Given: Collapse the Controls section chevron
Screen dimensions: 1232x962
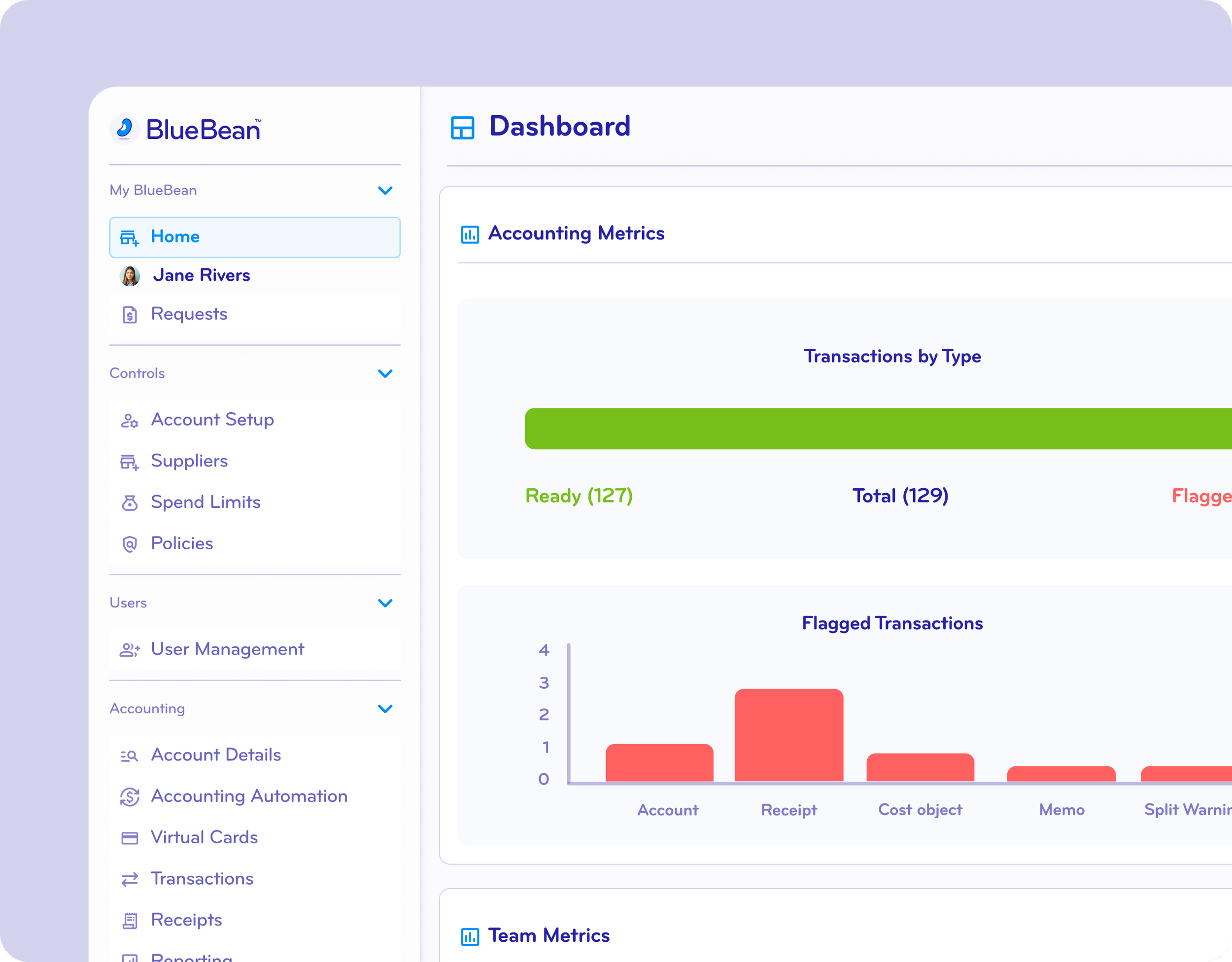Looking at the screenshot, I should 385,373.
